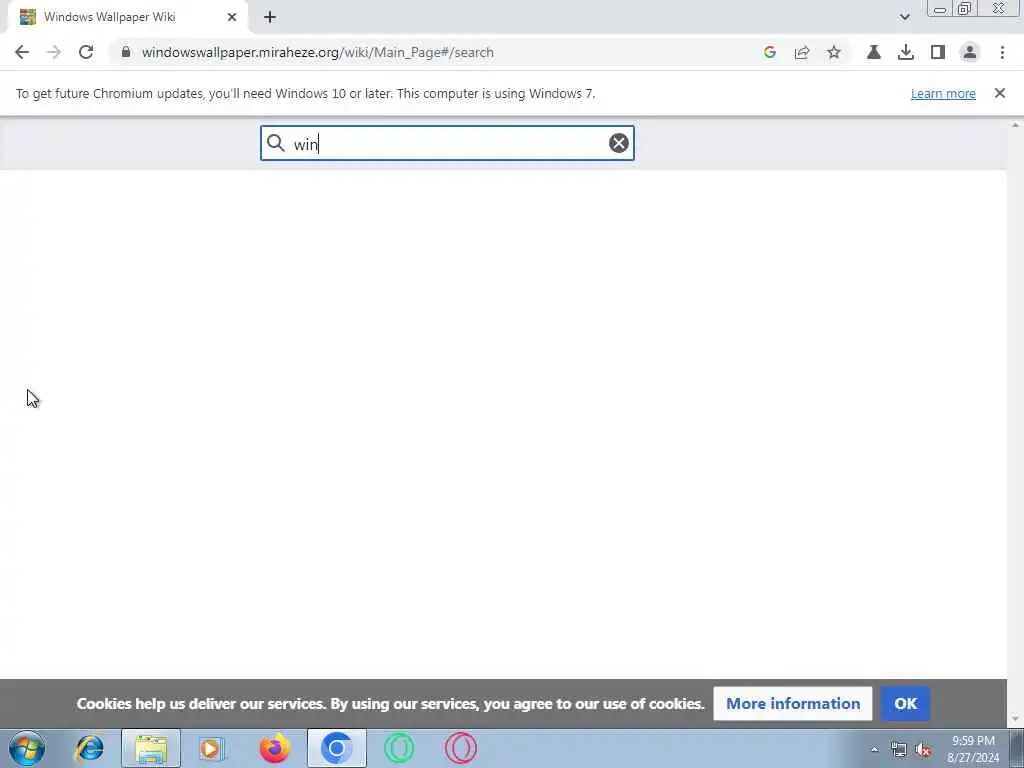Image resolution: width=1024 pixels, height=768 pixels.
Task: Focus the wiki search field containing win
Action: 447,143
